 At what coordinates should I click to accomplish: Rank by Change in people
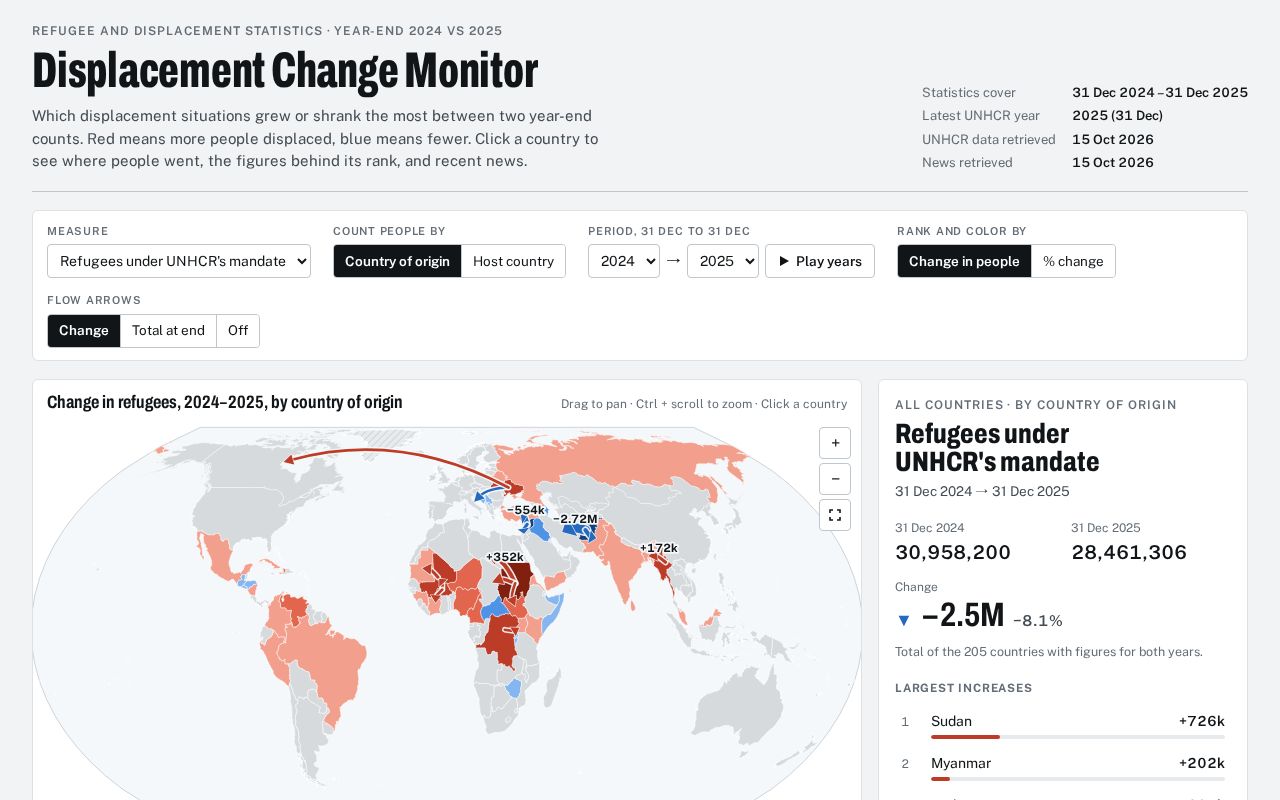(x=964, y=261)
